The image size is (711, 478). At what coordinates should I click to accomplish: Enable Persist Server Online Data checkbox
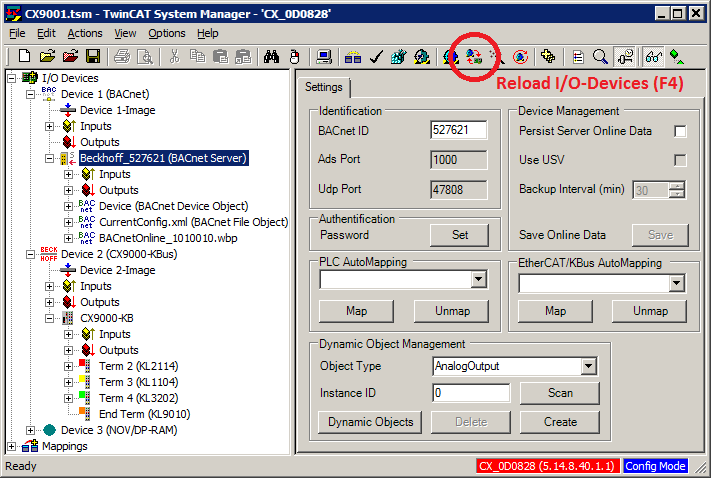(x=680, y=131)
